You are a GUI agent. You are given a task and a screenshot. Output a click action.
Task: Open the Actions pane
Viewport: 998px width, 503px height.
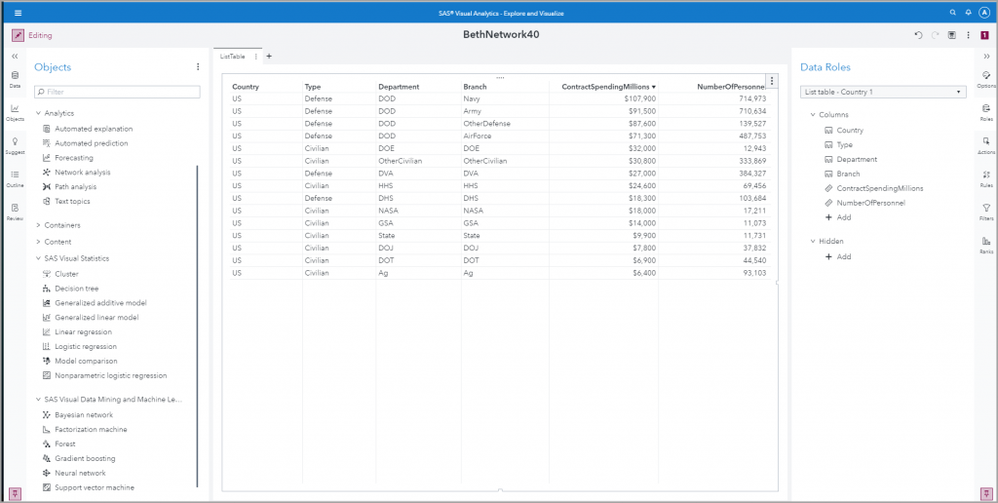[x=987, y=145]
